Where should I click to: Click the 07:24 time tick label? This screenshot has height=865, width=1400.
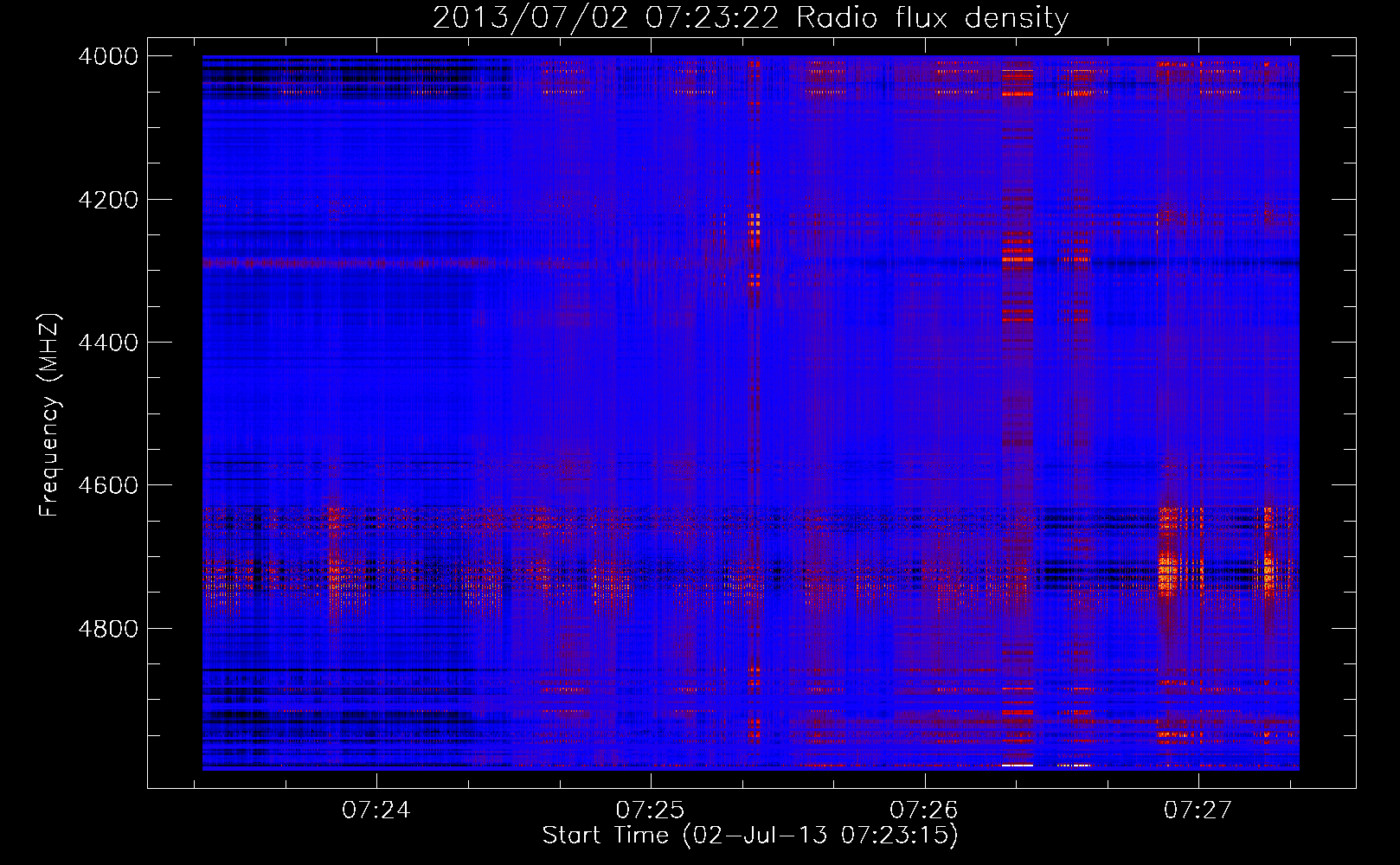(x=376, y=811)
